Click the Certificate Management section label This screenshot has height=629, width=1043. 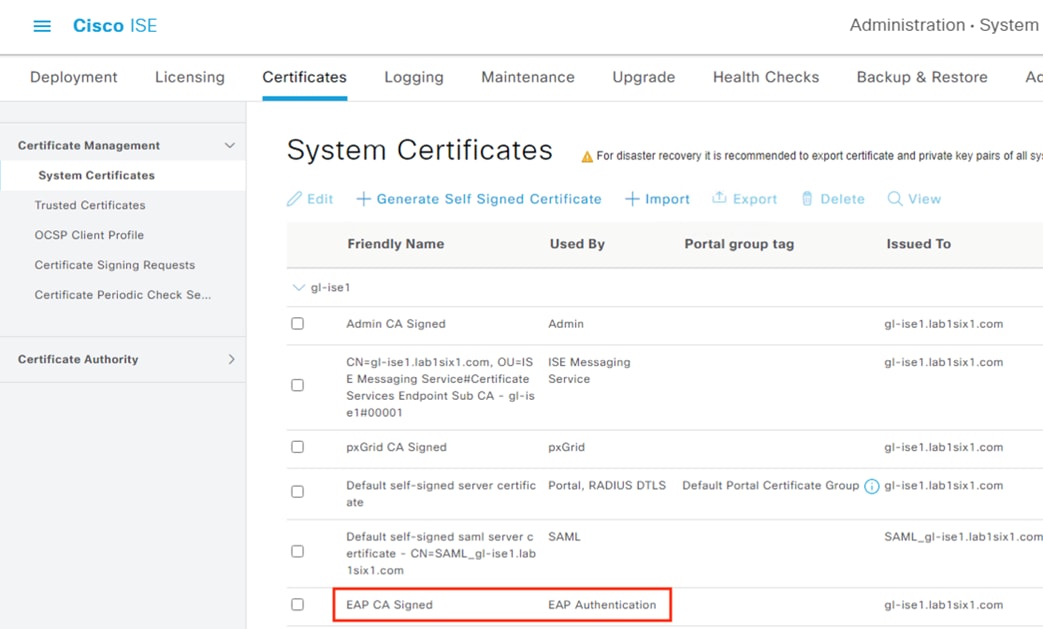coord(89,146)
